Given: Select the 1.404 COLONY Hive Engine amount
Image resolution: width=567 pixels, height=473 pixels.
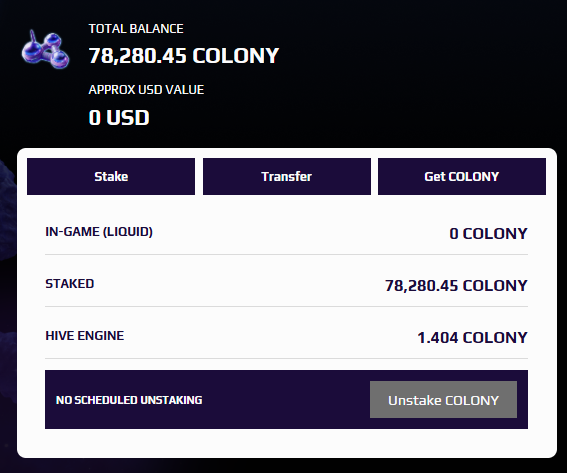Looking at the screenshot, I should click(472, 337).
